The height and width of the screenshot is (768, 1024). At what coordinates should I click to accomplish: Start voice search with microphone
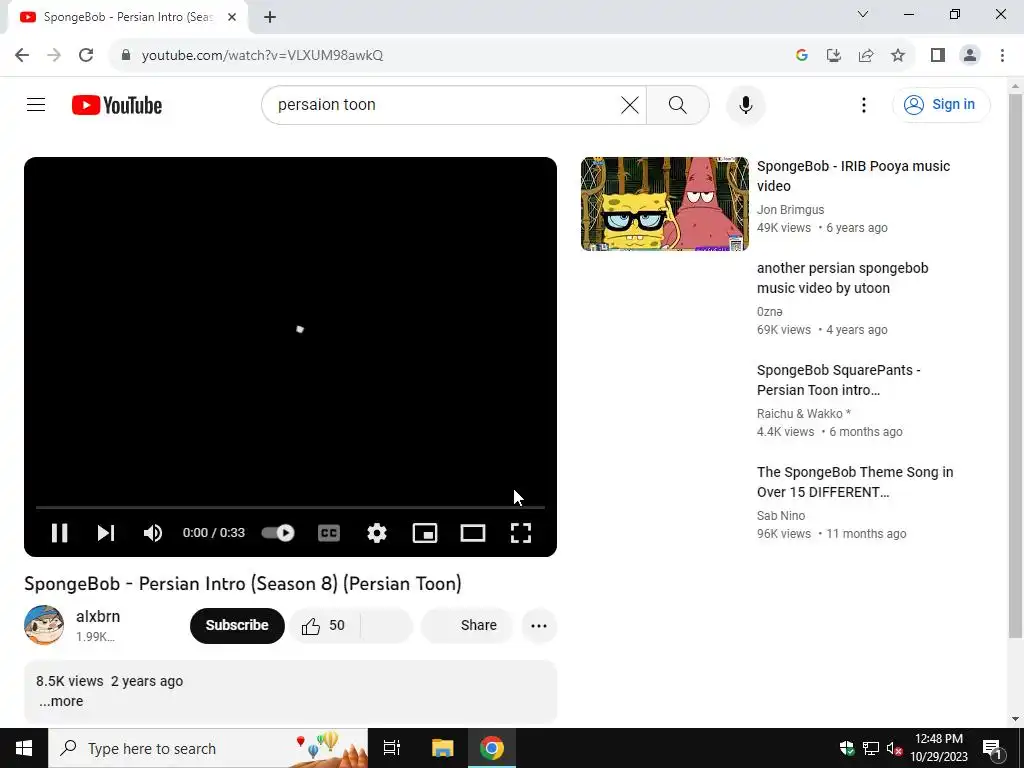[x=746, y=104]
